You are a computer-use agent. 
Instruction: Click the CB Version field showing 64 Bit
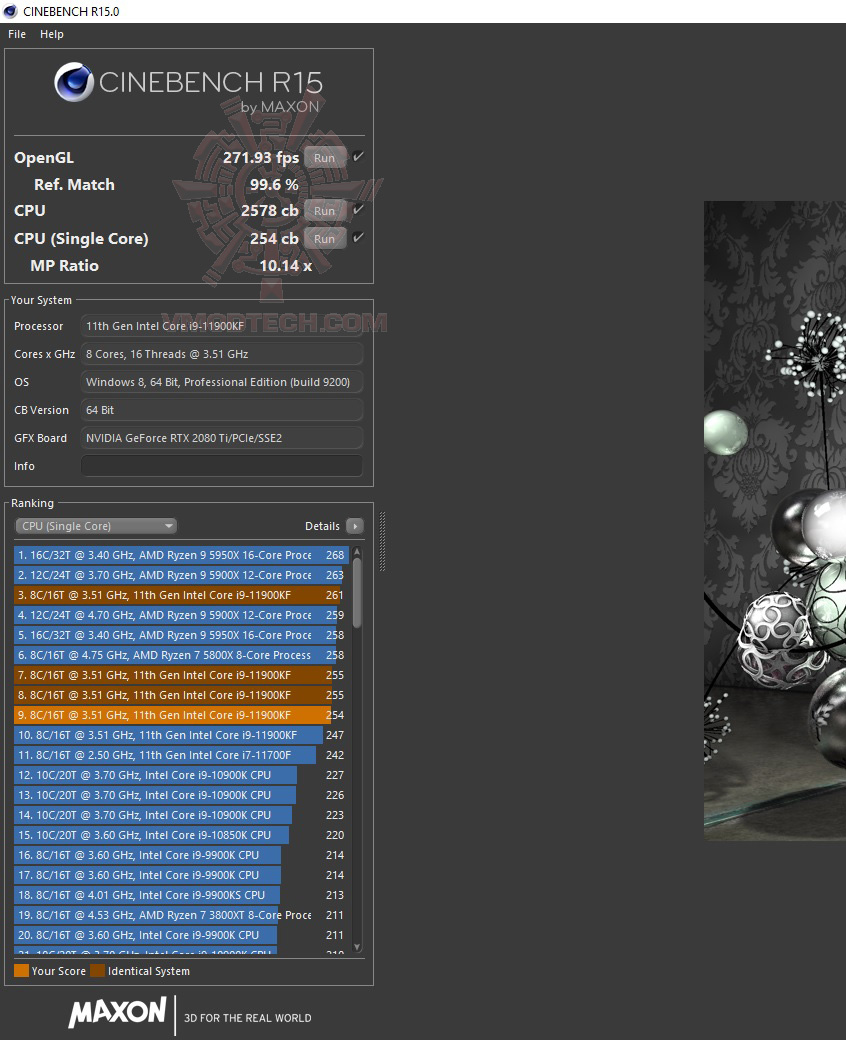(221, 410)
